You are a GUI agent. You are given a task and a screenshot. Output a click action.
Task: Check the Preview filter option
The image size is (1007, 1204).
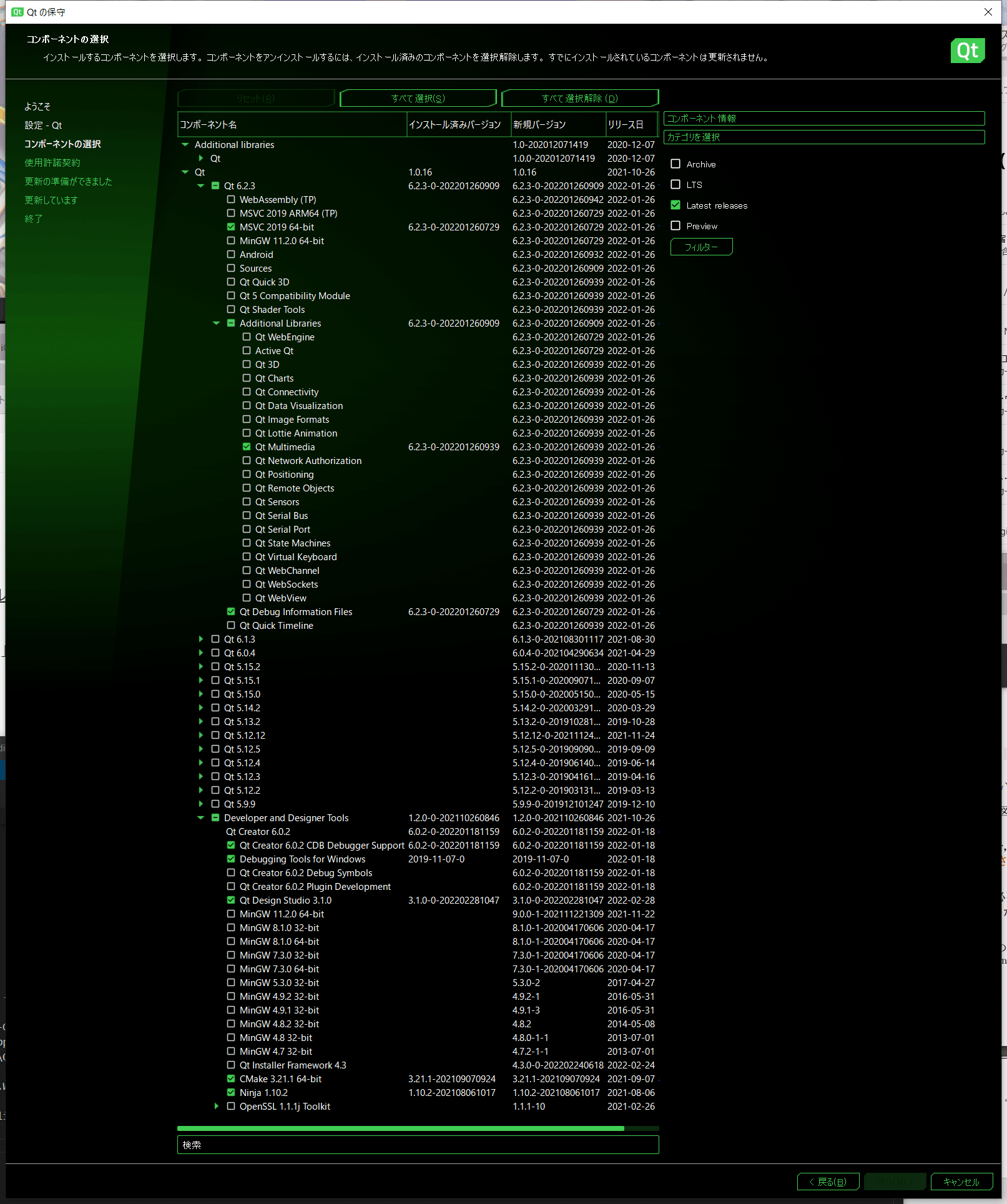pos(675,225)
